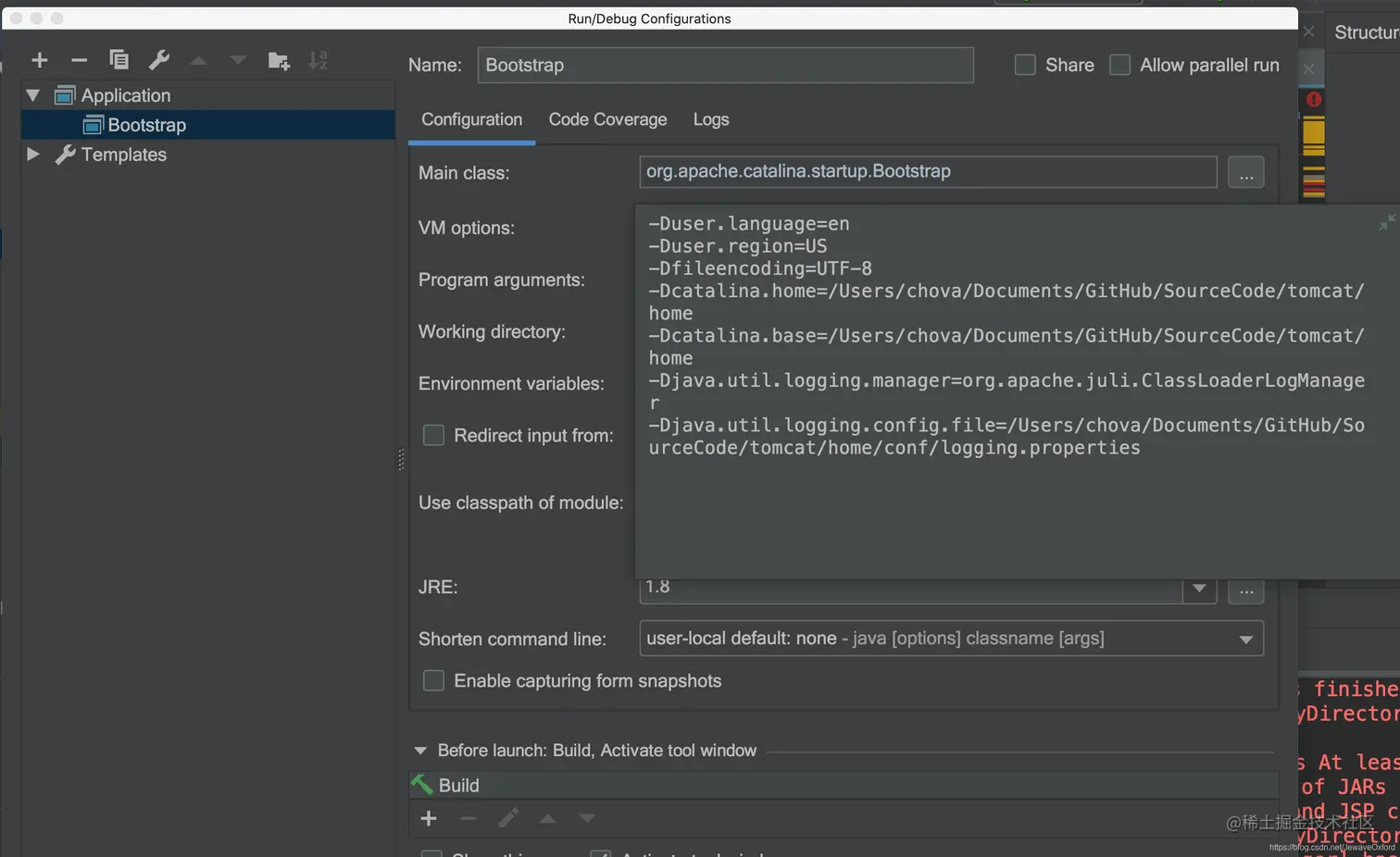The image size is (1400, 857).
Task: Open the Logs tab
Action: pos(711,119)
